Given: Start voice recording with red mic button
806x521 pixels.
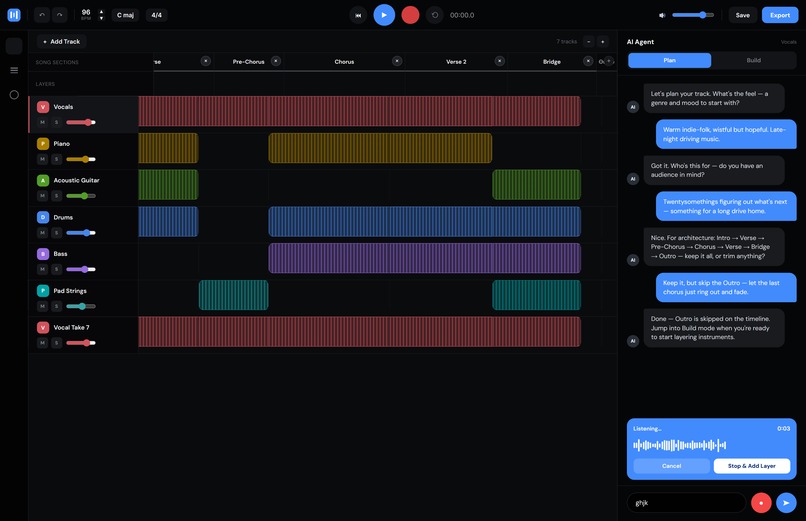Looking at the screenshot, I should (x=761, y=503).
